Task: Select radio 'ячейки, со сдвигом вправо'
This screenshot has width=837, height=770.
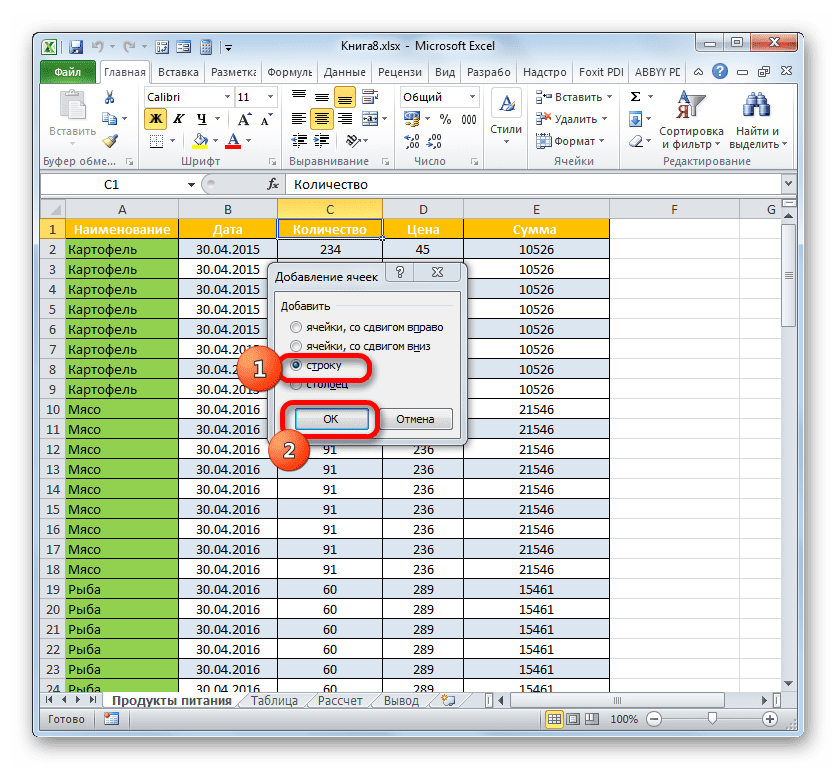Action: [x=296, y=327]
